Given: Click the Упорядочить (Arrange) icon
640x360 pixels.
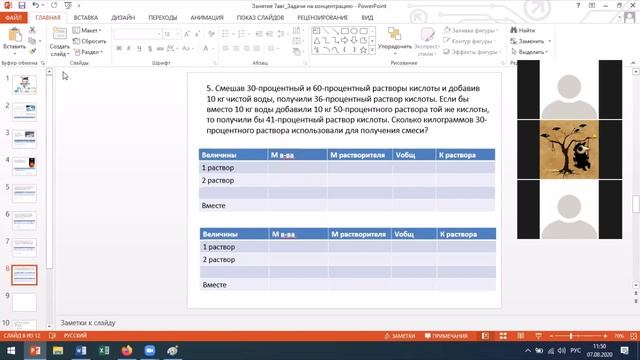Looking at the screenshot, I should point(394,34).
